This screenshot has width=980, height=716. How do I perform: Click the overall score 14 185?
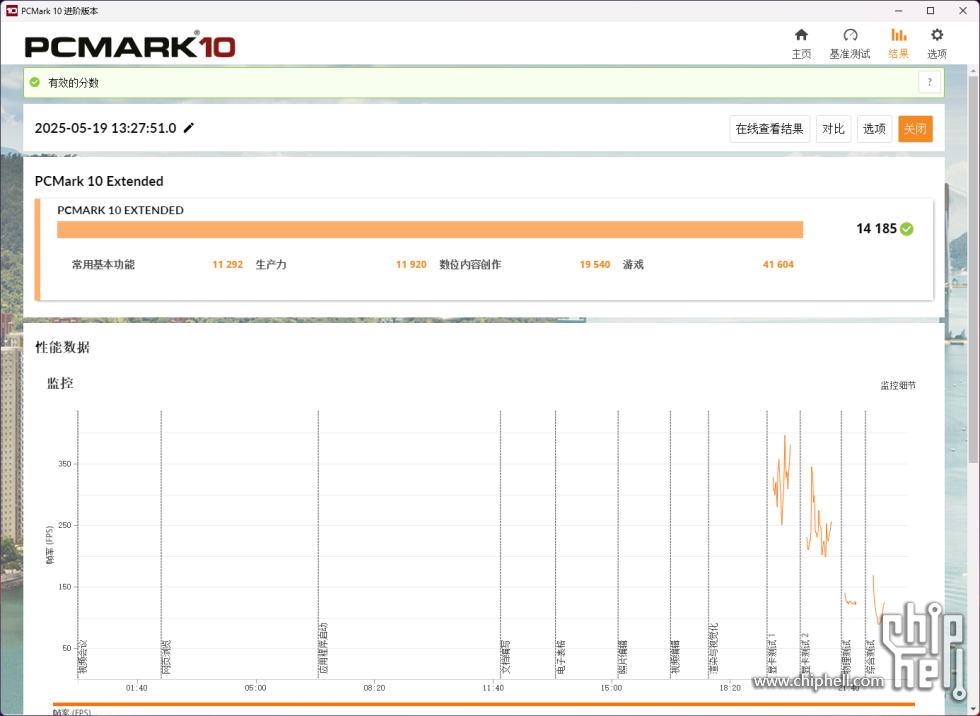click(x=876, y=229)
